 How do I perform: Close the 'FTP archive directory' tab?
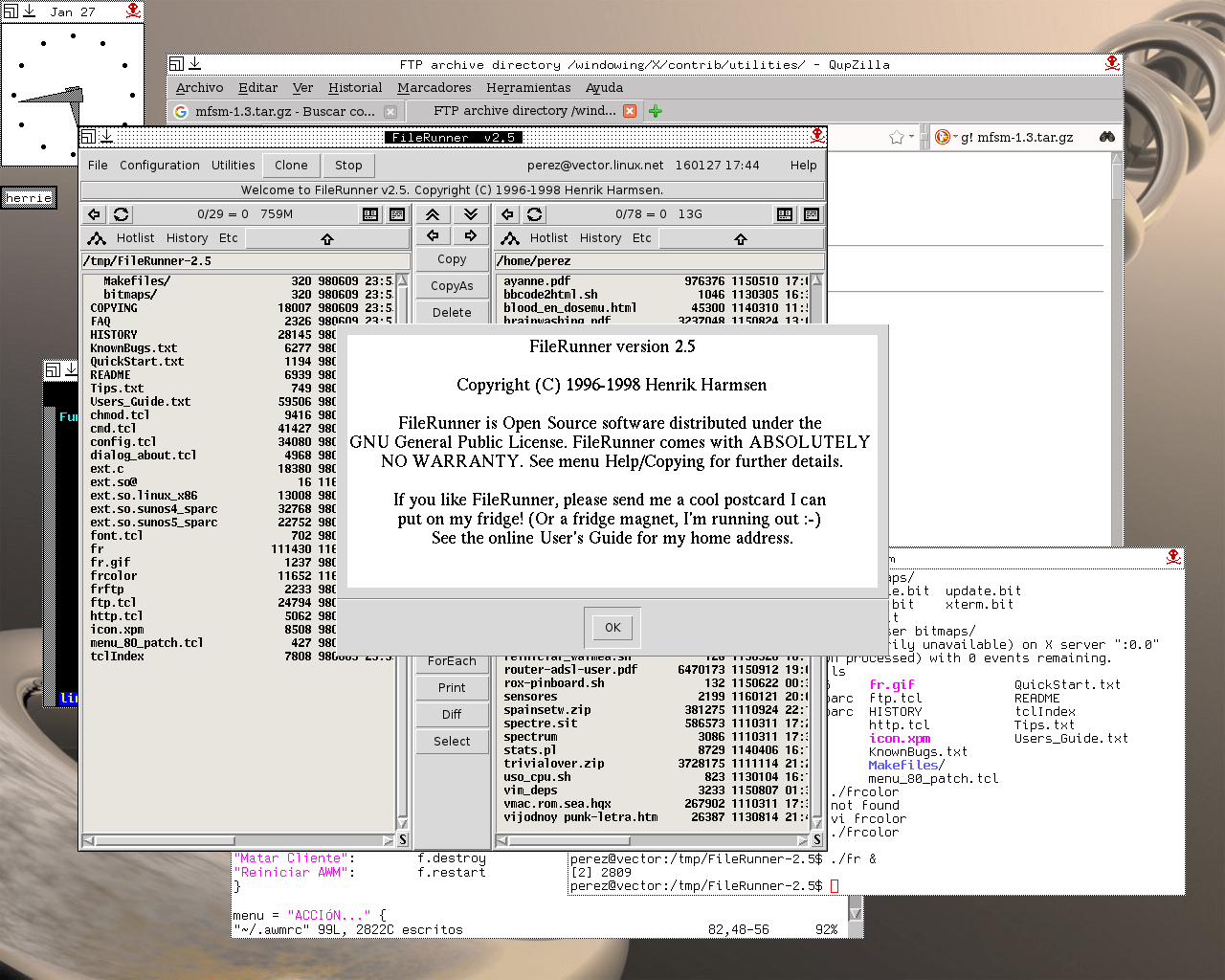coord(630,111)
